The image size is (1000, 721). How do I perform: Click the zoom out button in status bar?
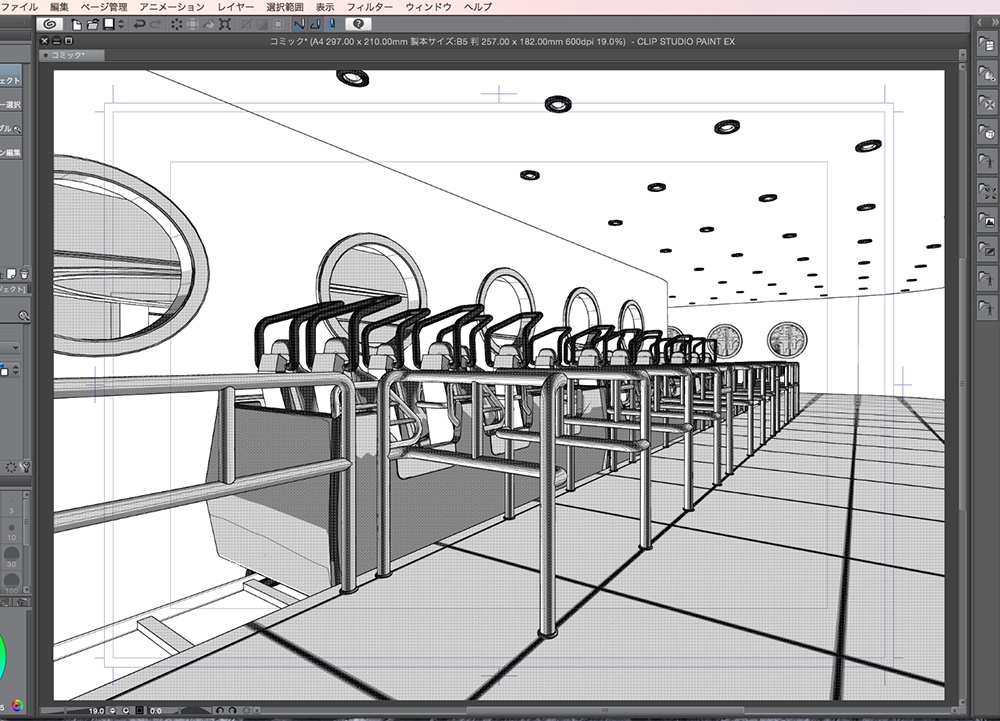pos(113,710)
